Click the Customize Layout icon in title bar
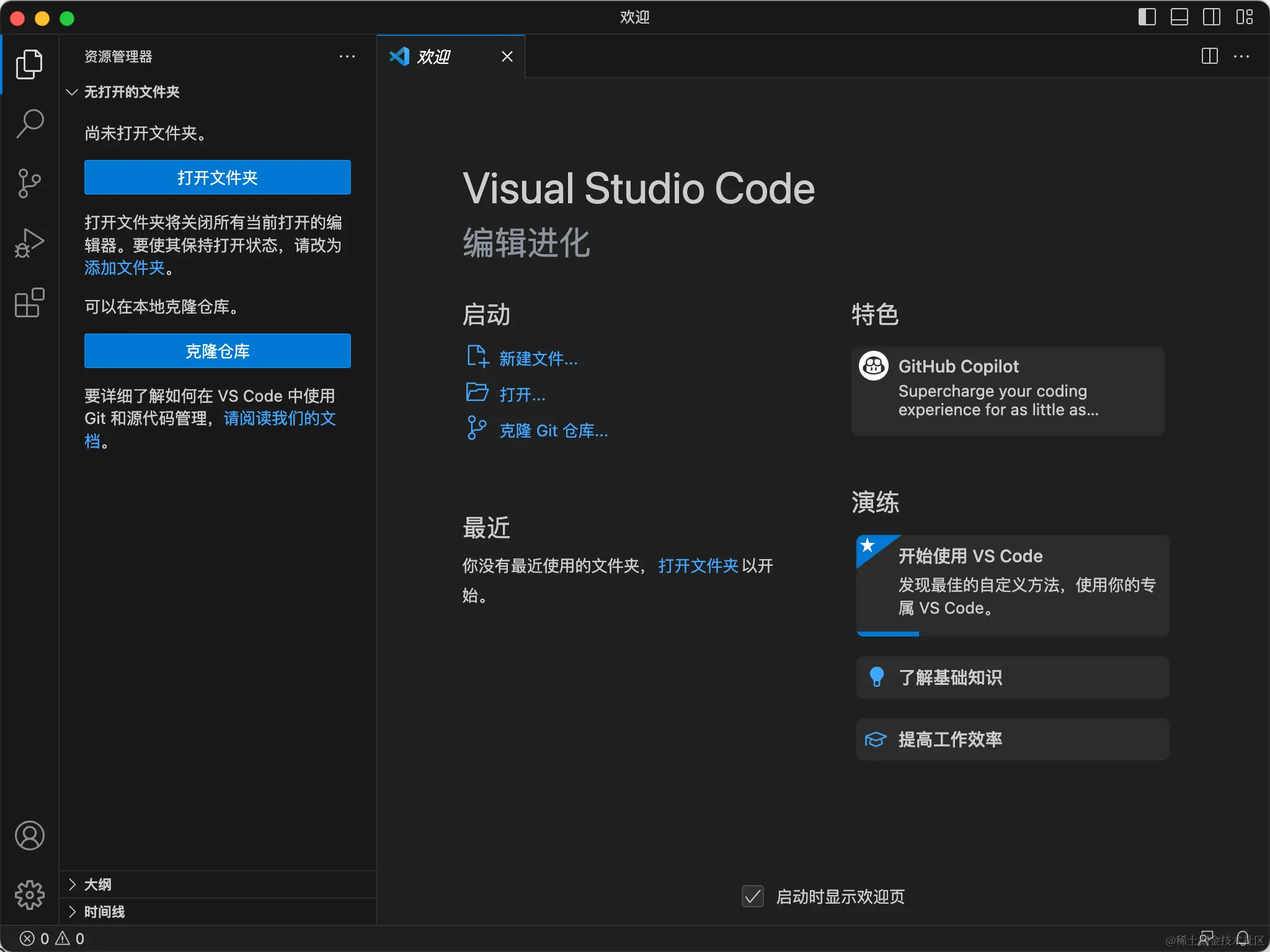Viewport: 1270px width, 952px height. 1244,17
